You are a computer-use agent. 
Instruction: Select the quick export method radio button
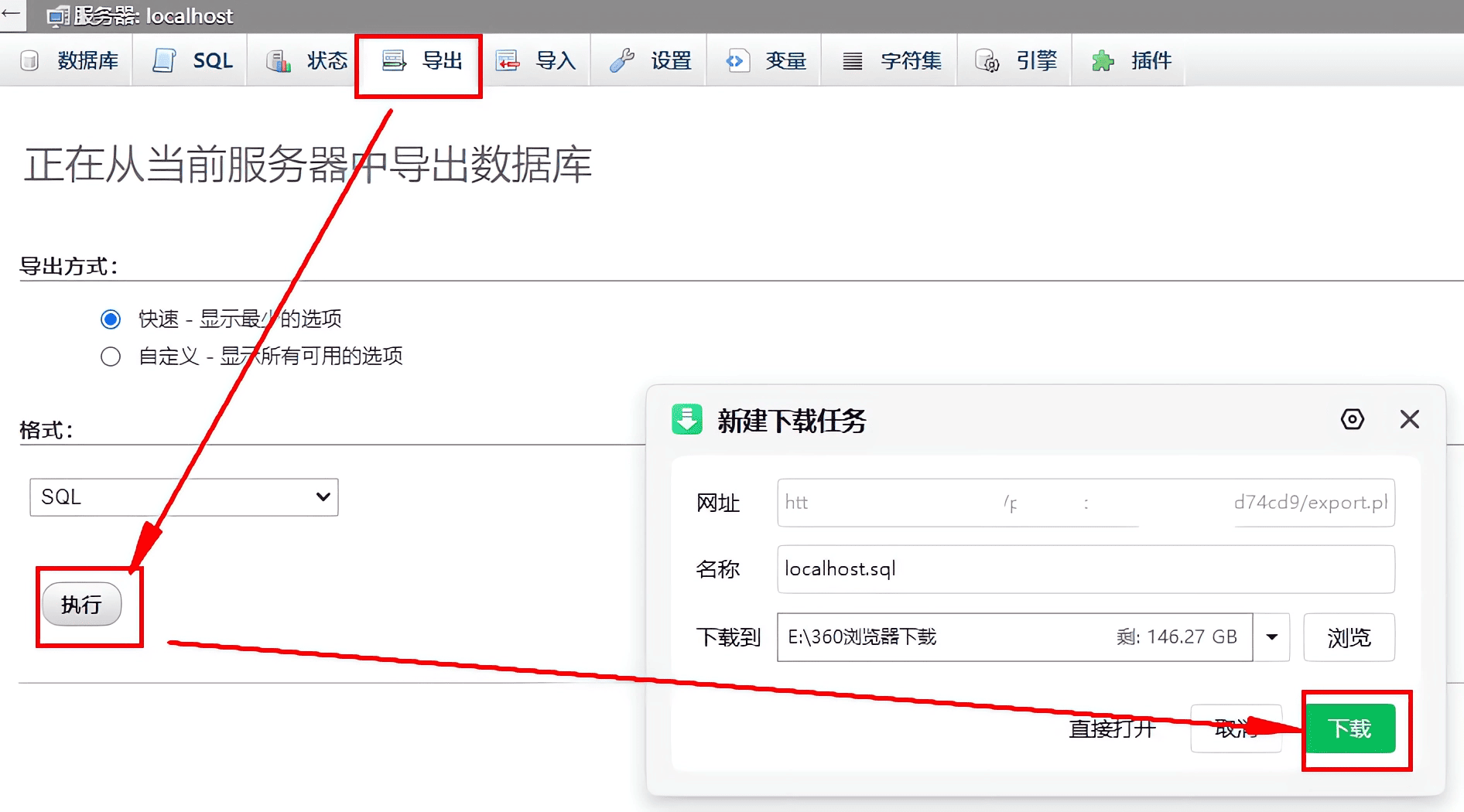click(x=111, y=319)
